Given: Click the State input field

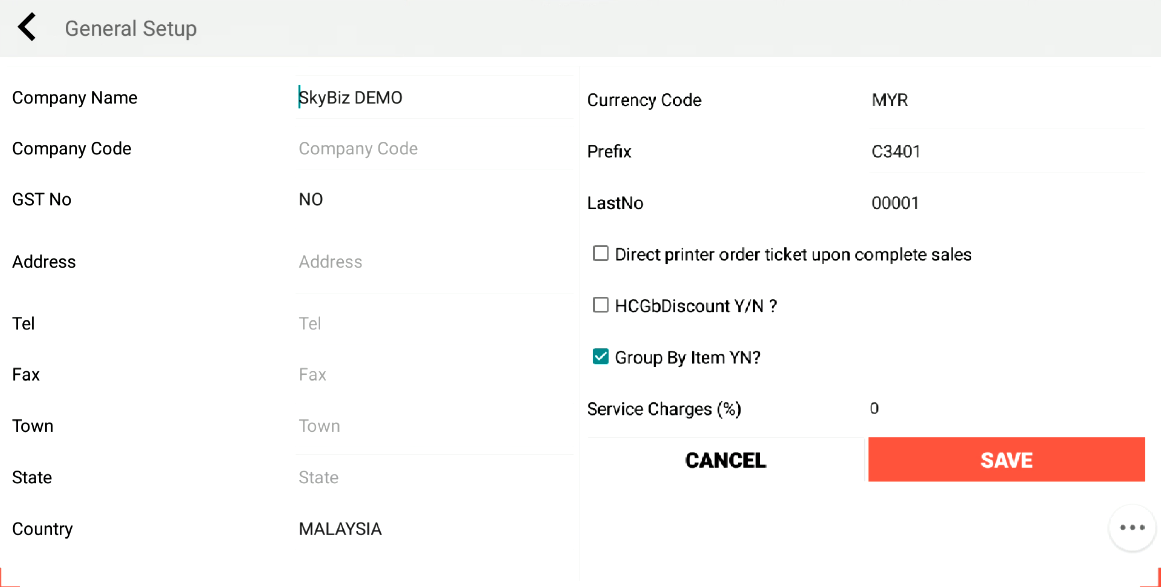Looking at the screenshot, I should (x=432, y=478).
